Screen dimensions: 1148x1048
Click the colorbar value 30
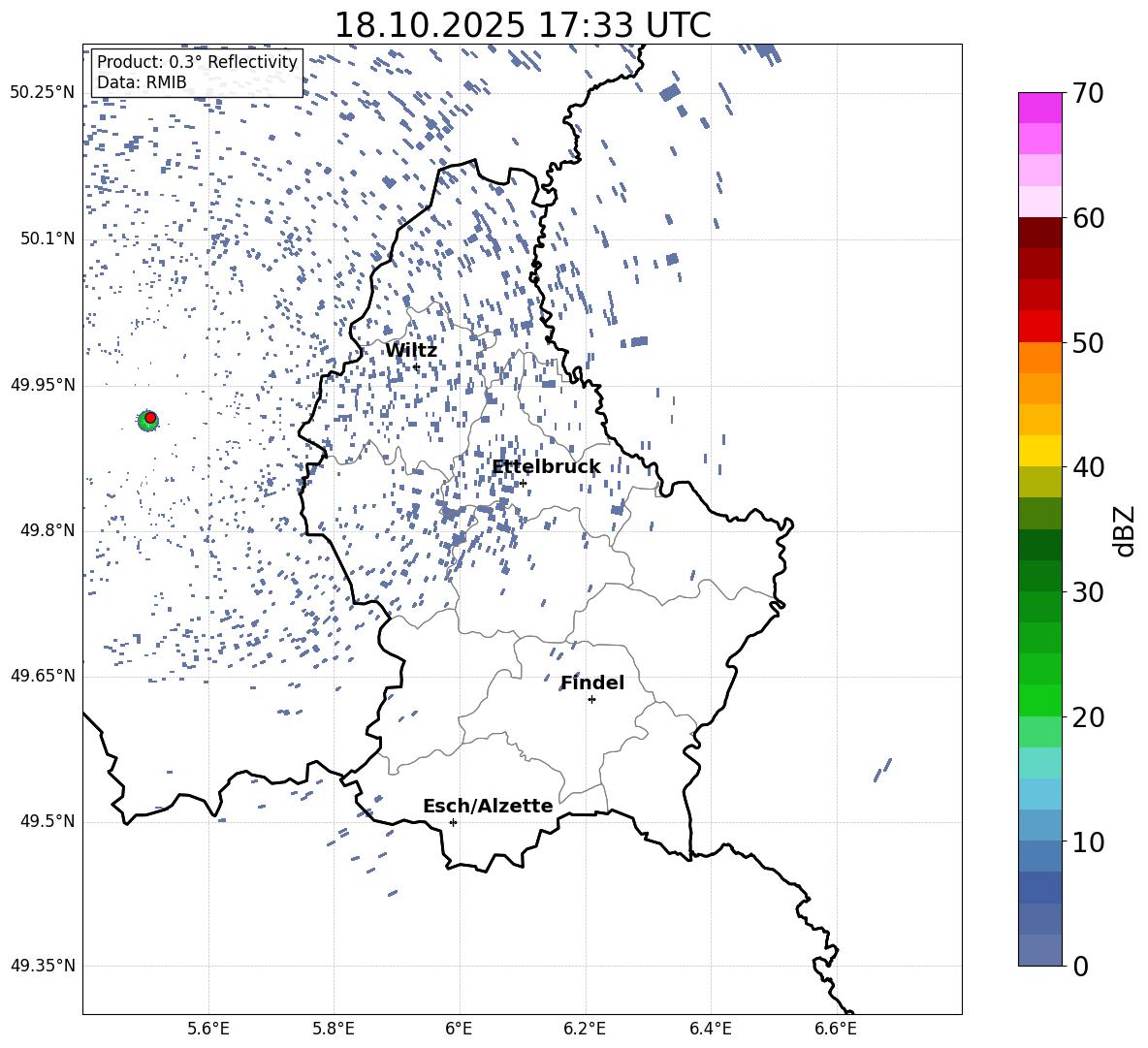(x=1088, y=592)
